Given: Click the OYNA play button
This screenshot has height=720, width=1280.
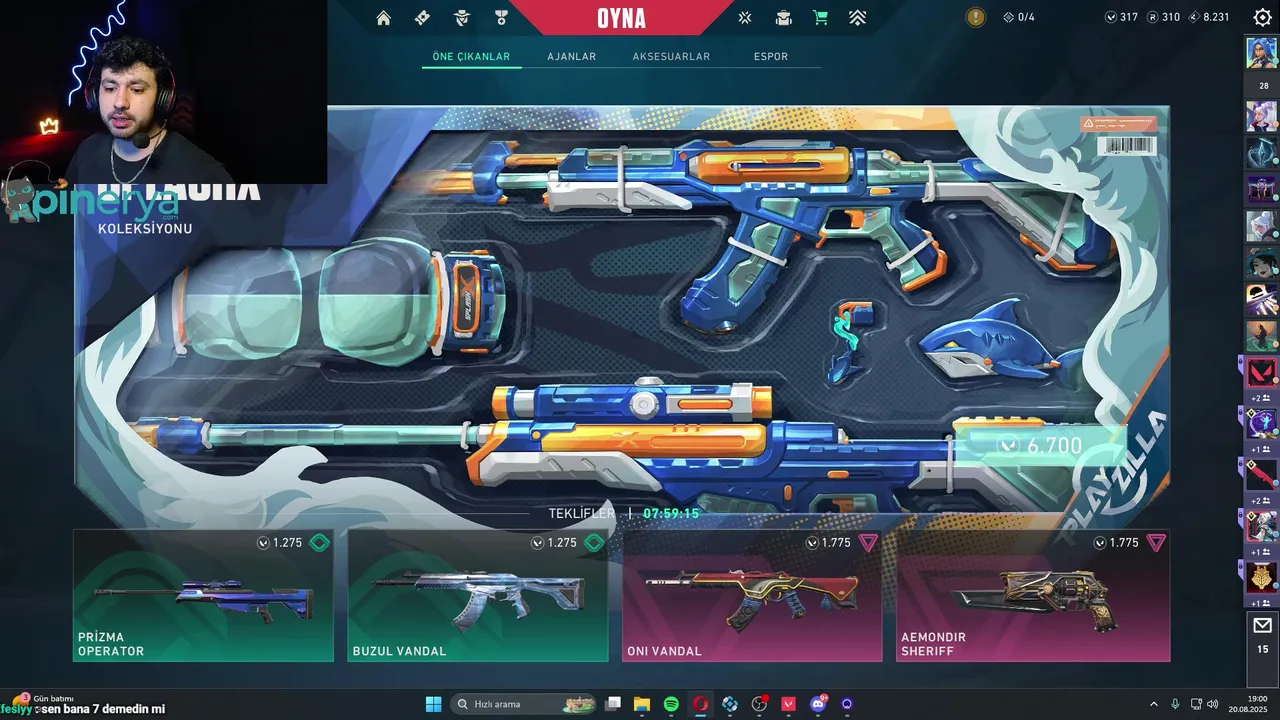Looking at the screenshot, I should coord(621,18).
